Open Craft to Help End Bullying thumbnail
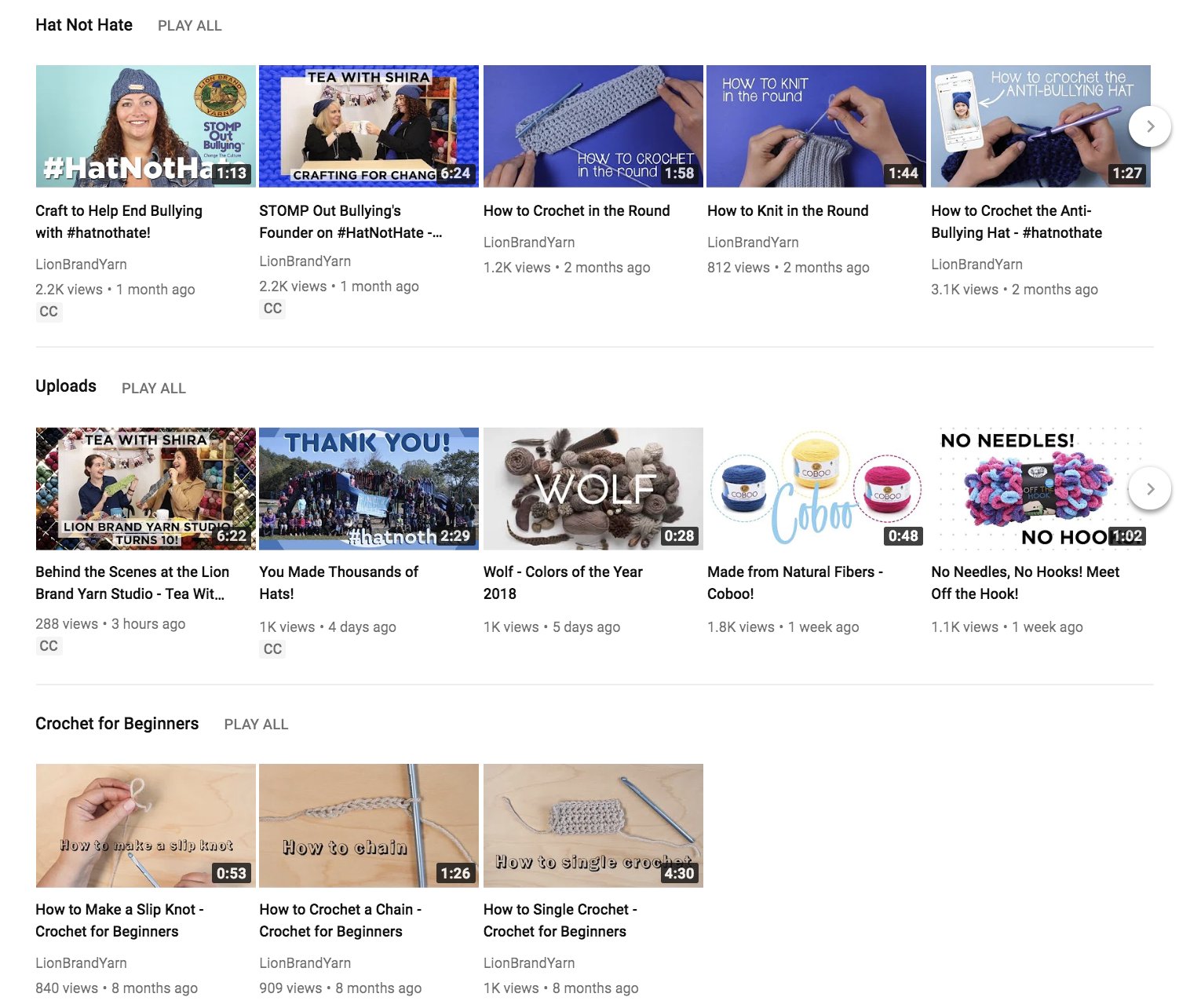Screen dimensions: 1179x1008 coord(146,126)
